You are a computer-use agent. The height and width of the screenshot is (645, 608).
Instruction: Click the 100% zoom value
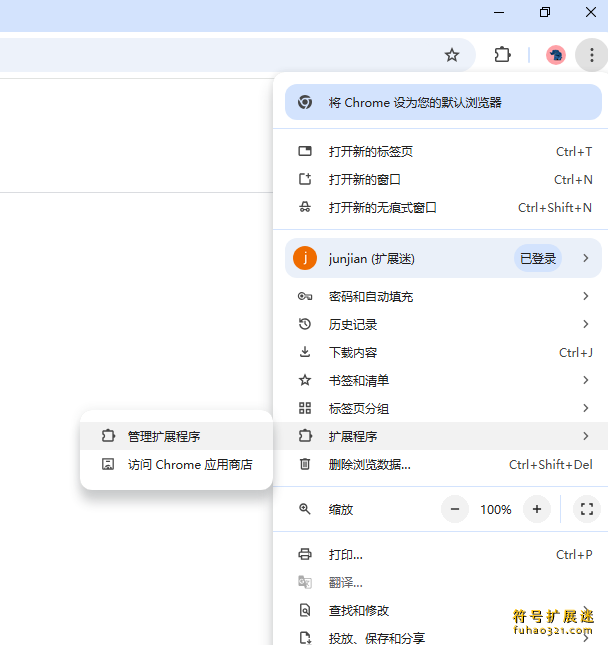(496, 509)
